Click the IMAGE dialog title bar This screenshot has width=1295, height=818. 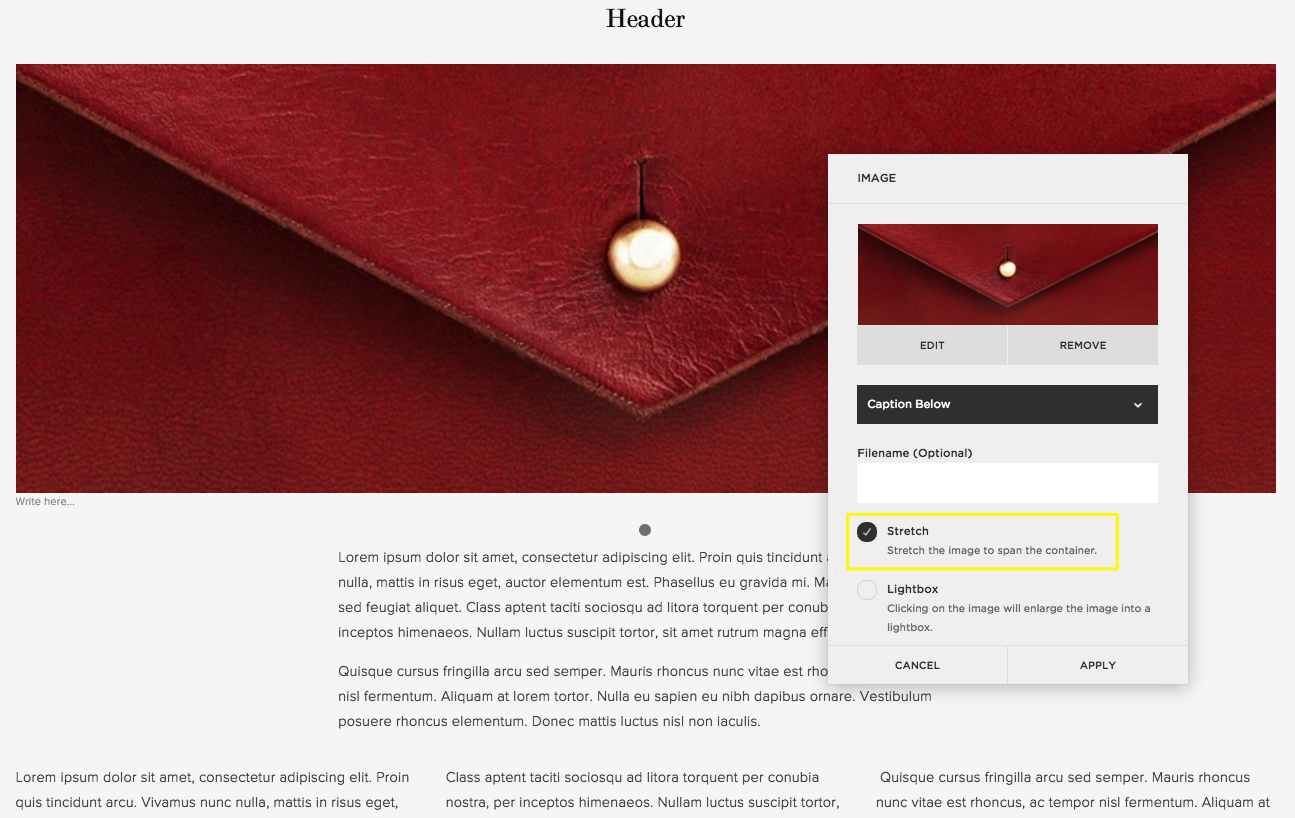(1007, 178)
